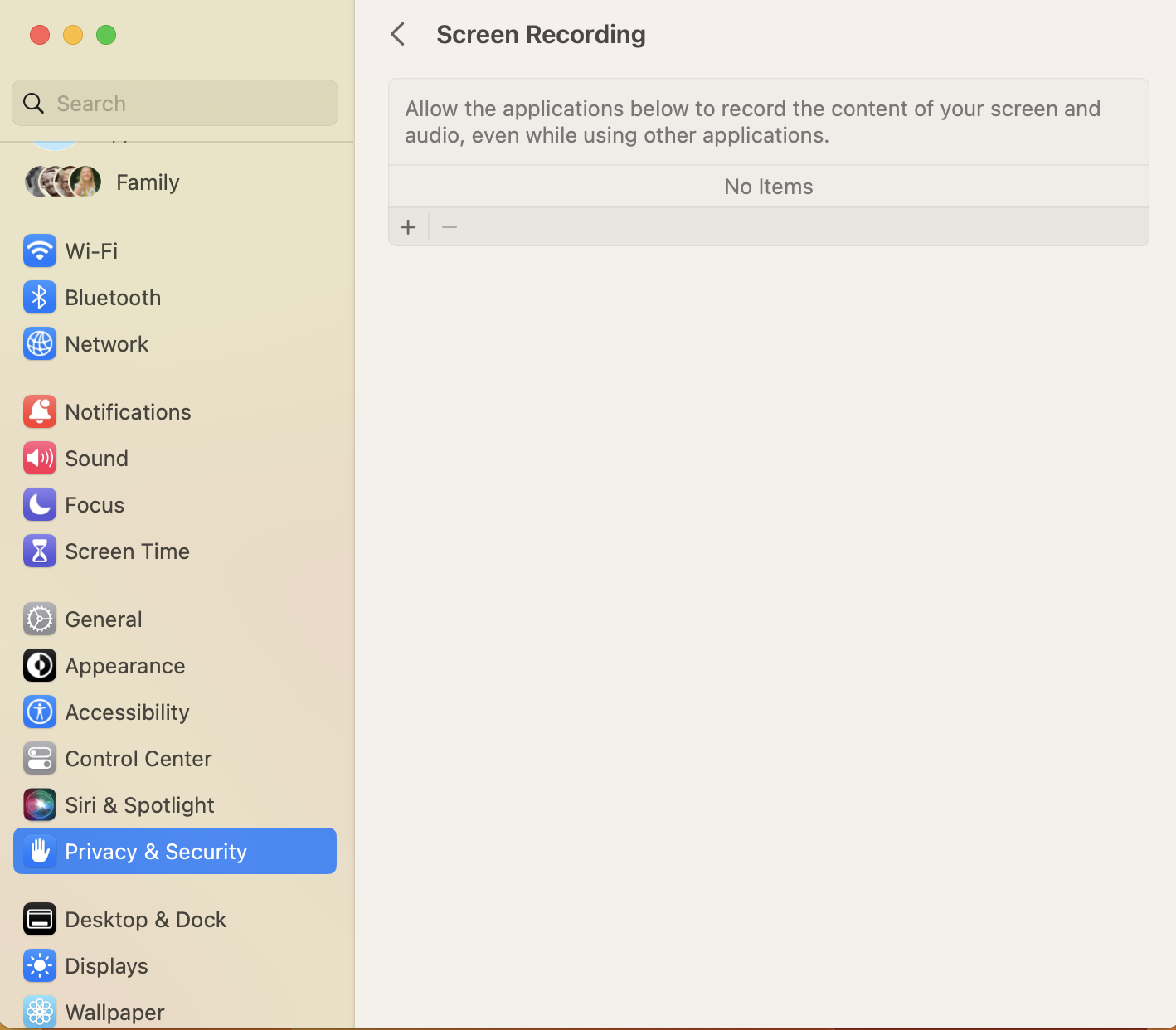Open Desktop & Dock settings
The height and width of the screenshot is (1030, 1176).
tap(145, 920)
